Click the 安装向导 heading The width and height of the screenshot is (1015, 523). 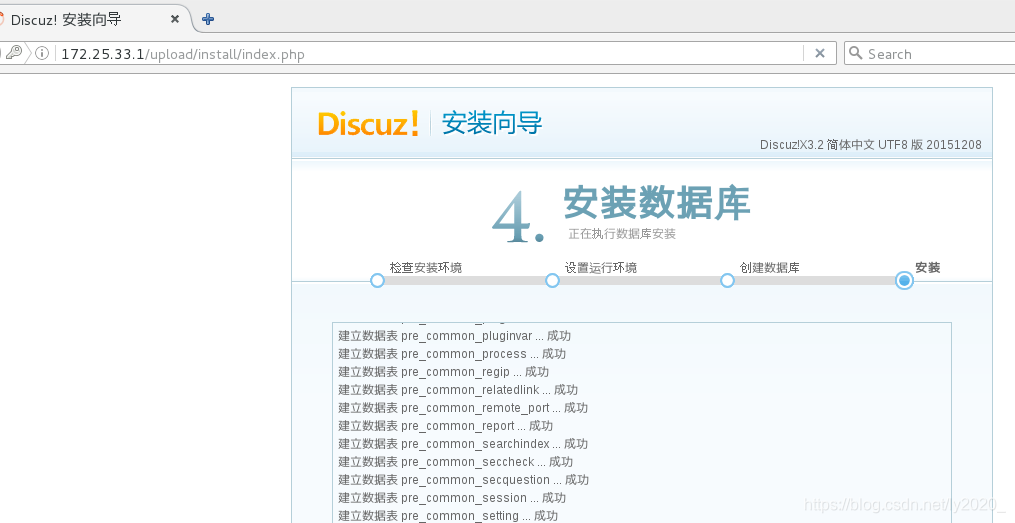[x=492, y=123]
